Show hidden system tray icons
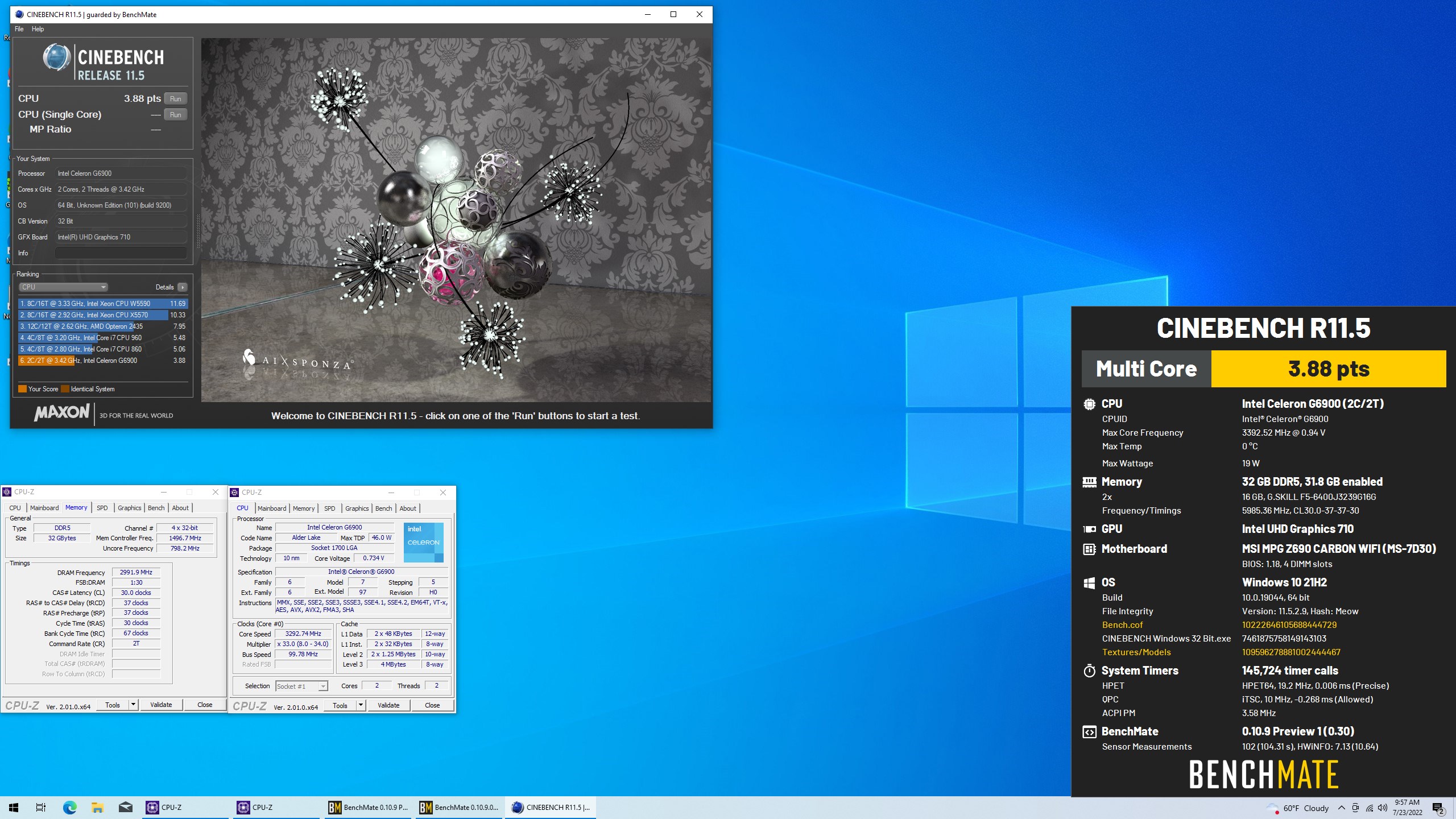 click(x=1342, y=808)
